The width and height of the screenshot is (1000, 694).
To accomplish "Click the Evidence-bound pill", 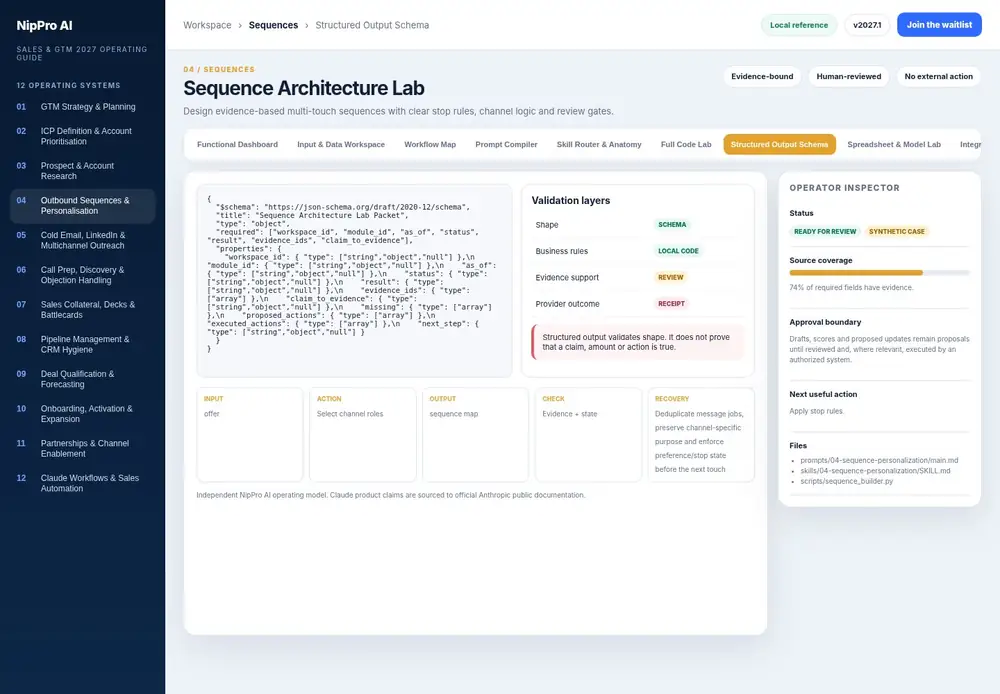I will click(762, 77).
